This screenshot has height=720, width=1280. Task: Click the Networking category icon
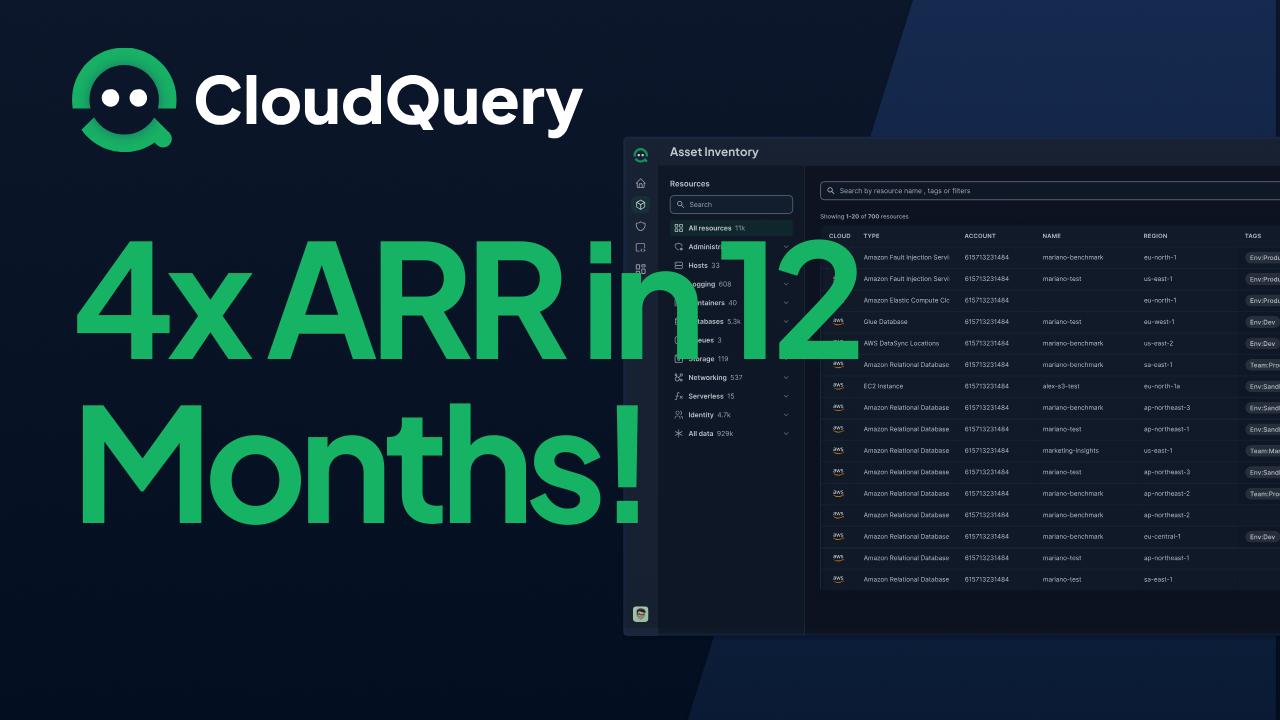[678, 377]
